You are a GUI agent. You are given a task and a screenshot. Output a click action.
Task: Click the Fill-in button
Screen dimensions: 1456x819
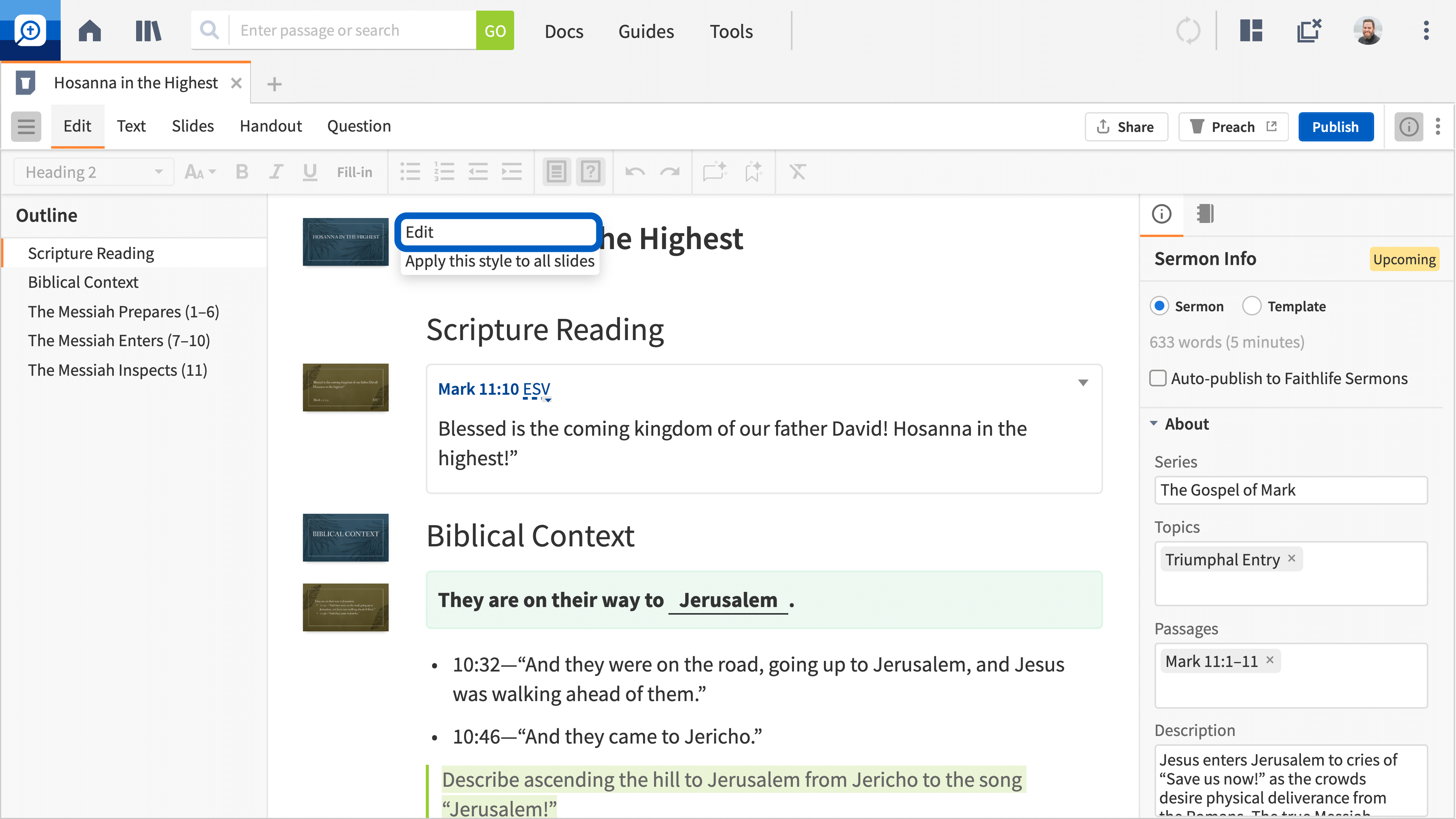(x=355, y=172)
